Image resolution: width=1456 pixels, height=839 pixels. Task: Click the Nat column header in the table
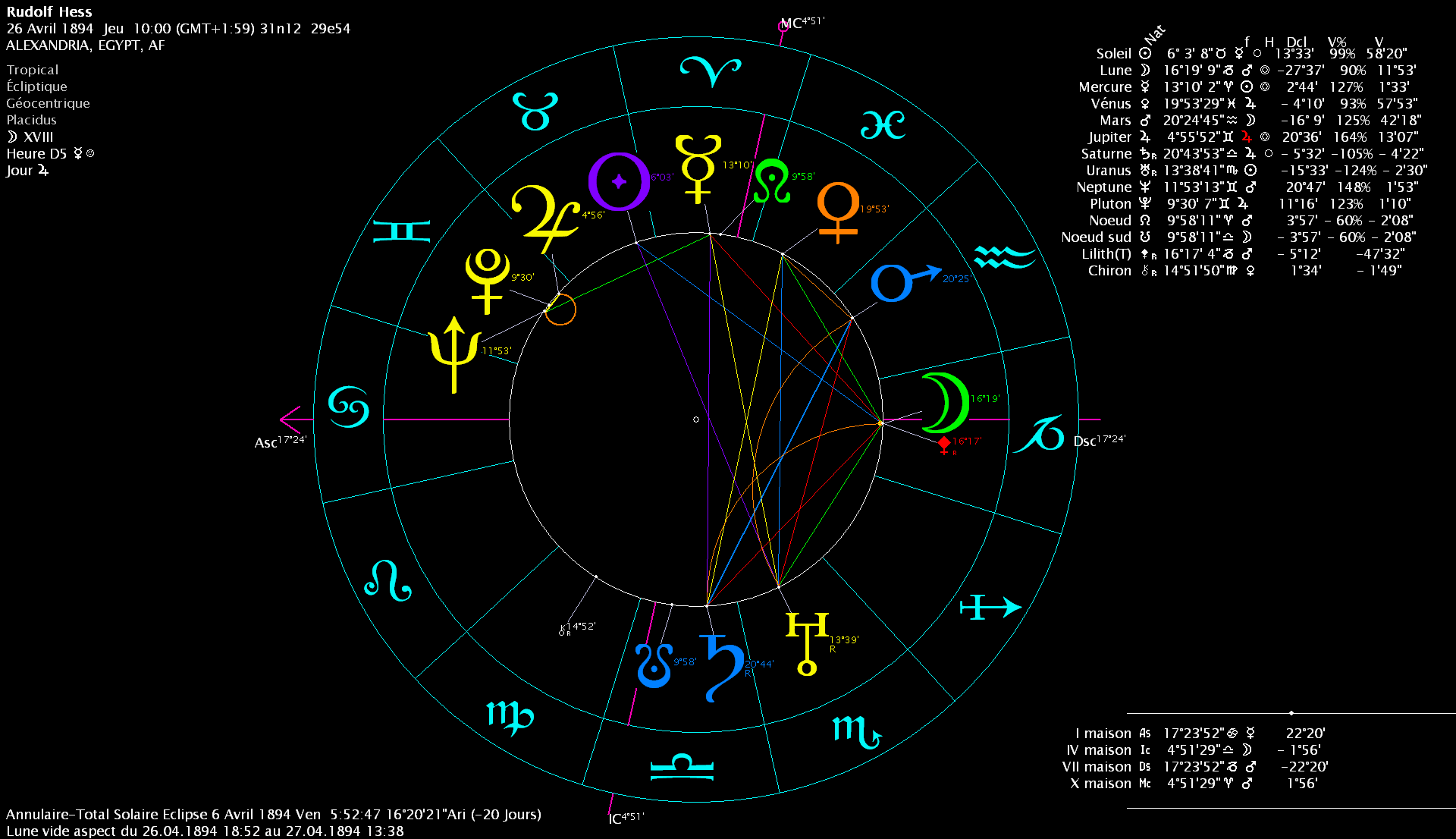(x=1154, y=35)
